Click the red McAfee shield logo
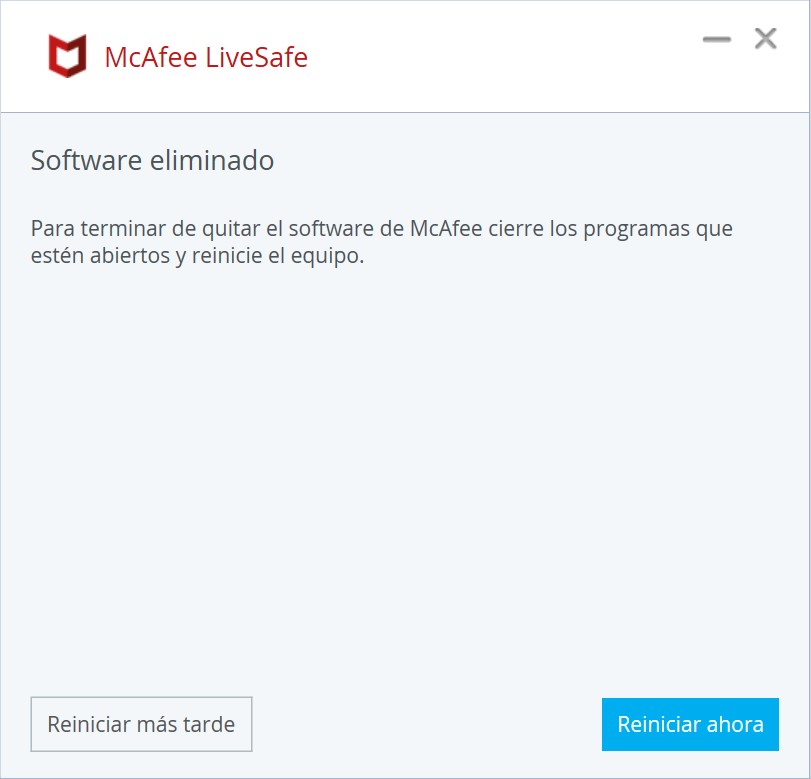The image size is (811, 779). (x=67, y=56)
